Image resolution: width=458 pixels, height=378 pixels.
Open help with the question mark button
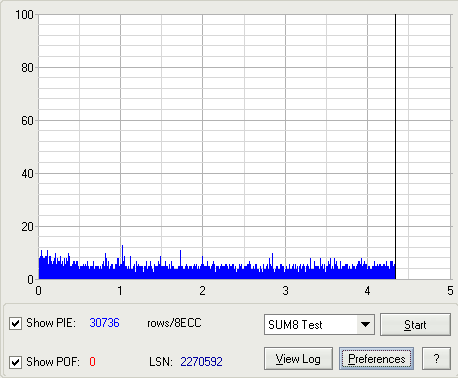coord(436,359)
